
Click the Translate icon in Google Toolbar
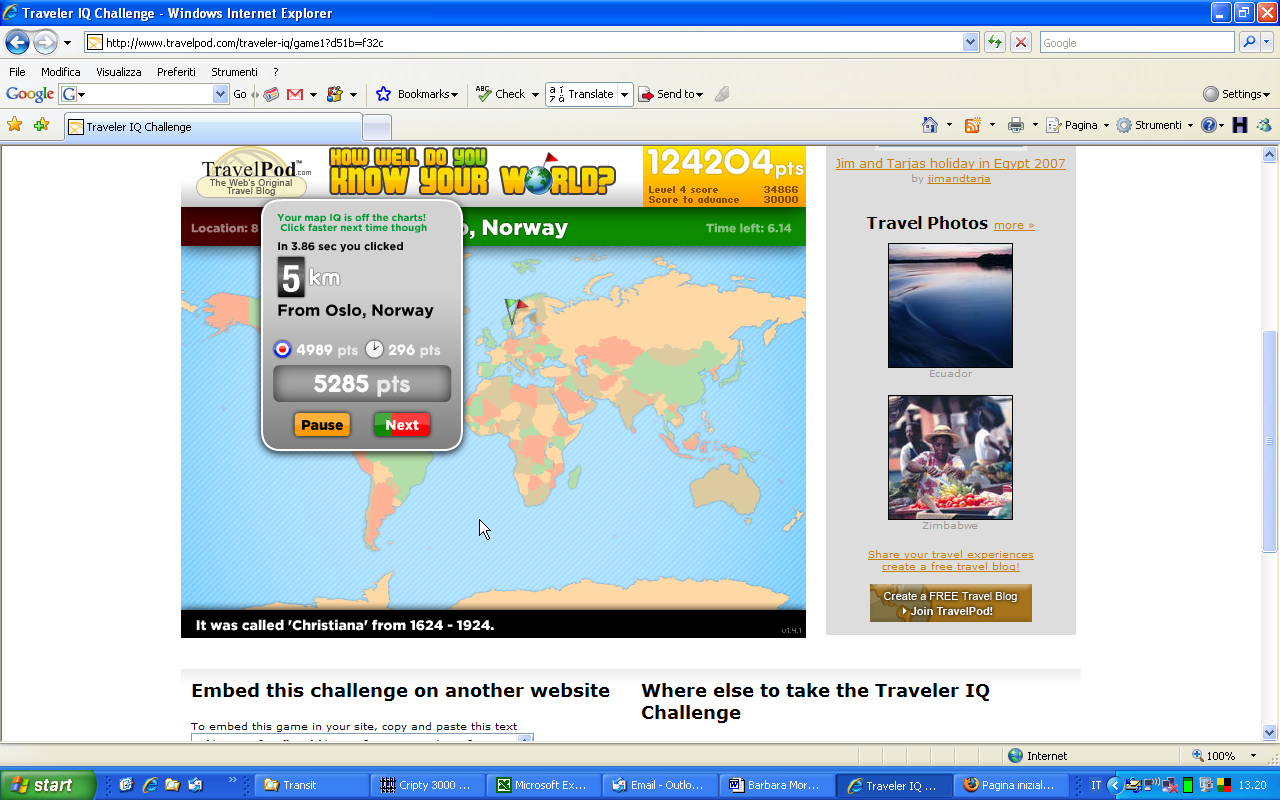click(557, 94)
